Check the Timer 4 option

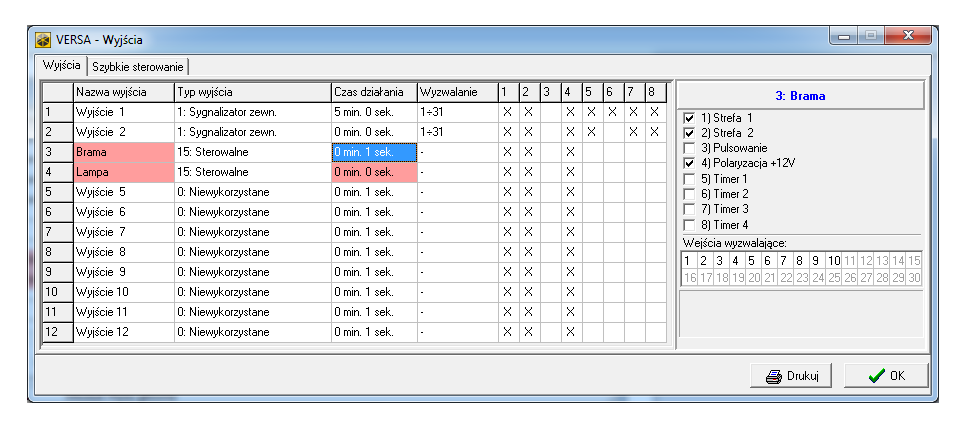[x=688, y=225]
